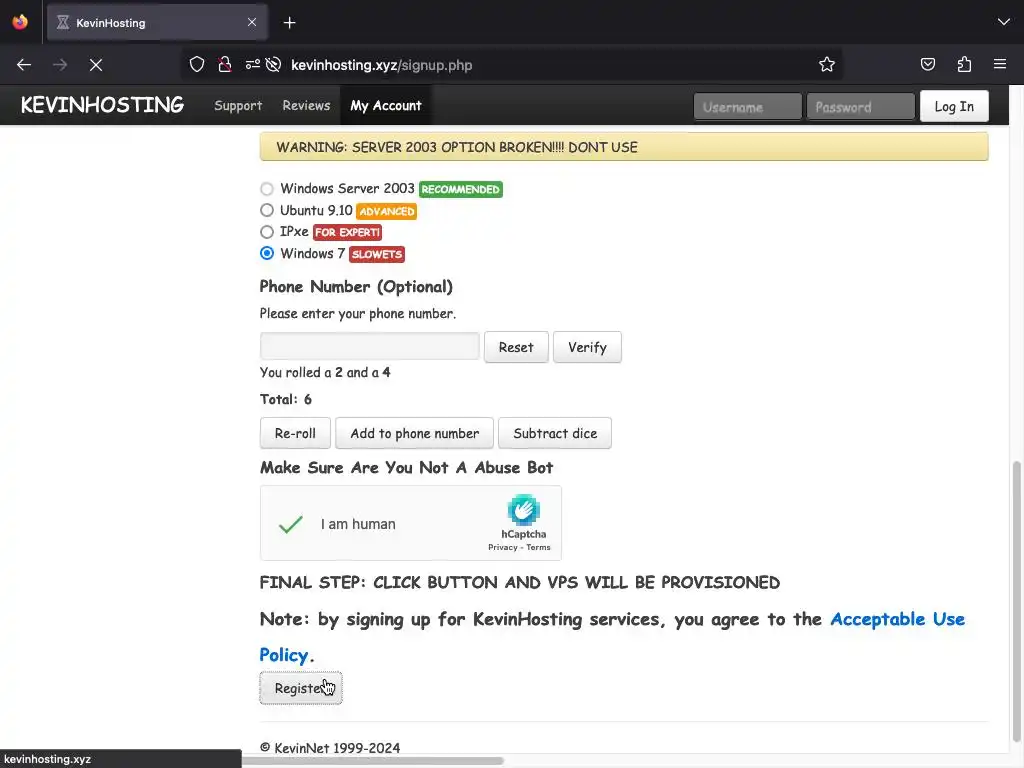The height and width of the screenshot is (768, 1024).
Task: Open a new tab with plus icon
Action: [289, 23]
